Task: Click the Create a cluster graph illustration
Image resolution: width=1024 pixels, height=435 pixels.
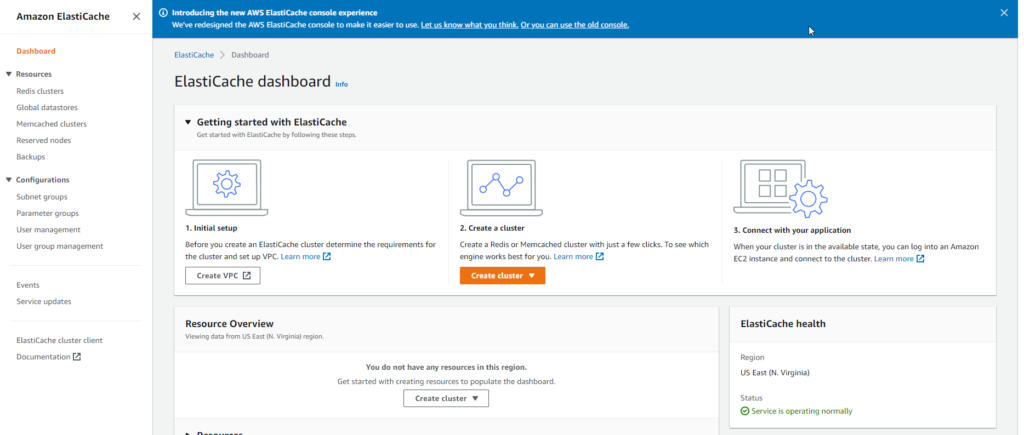Action: pos(501,187)
